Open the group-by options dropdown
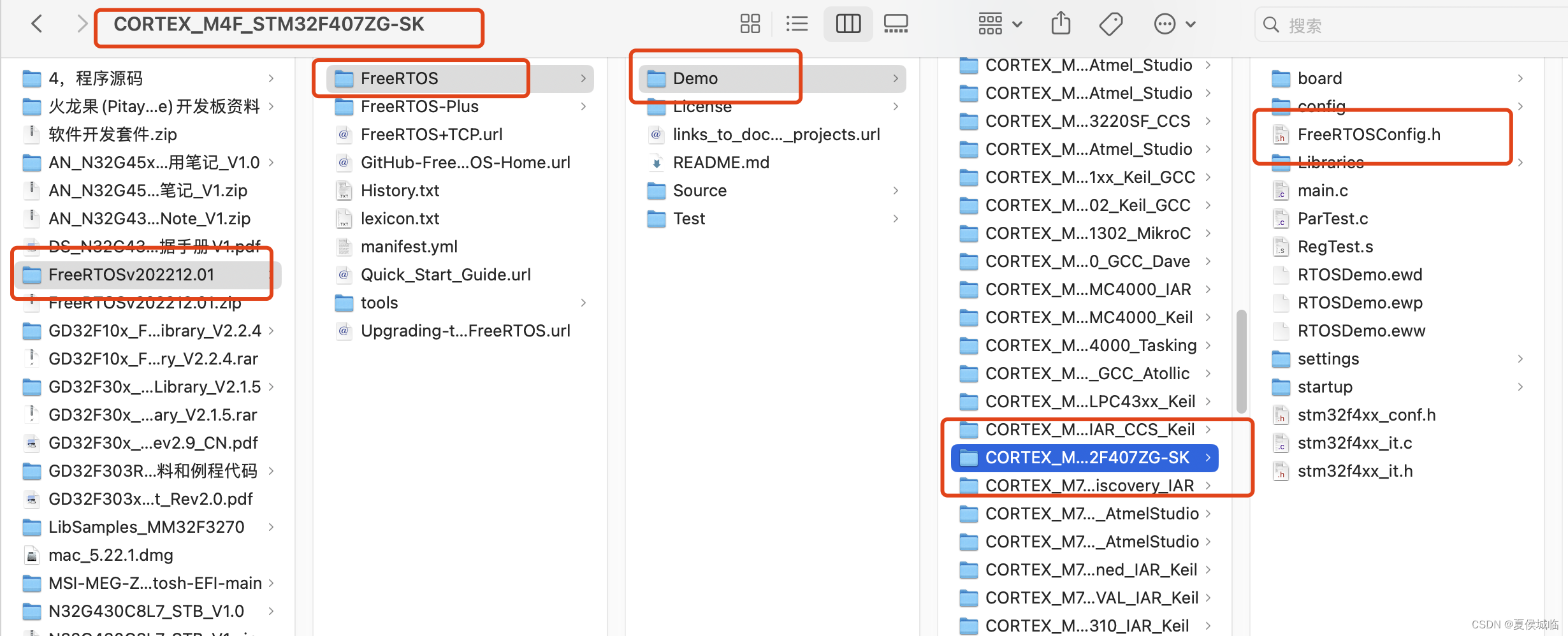The width and height of the screenshot is (1568, 636). pos(999,24)
